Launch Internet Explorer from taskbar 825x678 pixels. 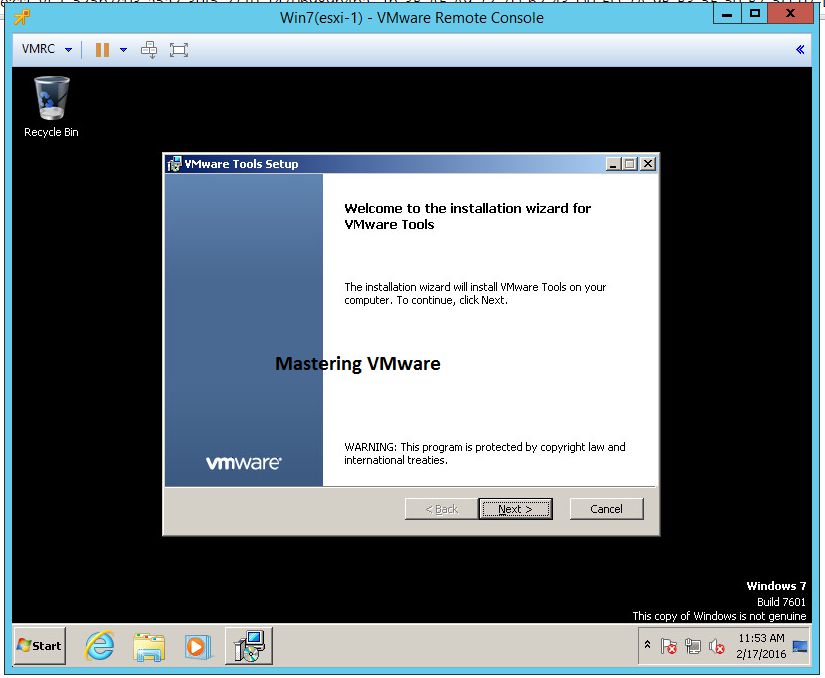99,645
